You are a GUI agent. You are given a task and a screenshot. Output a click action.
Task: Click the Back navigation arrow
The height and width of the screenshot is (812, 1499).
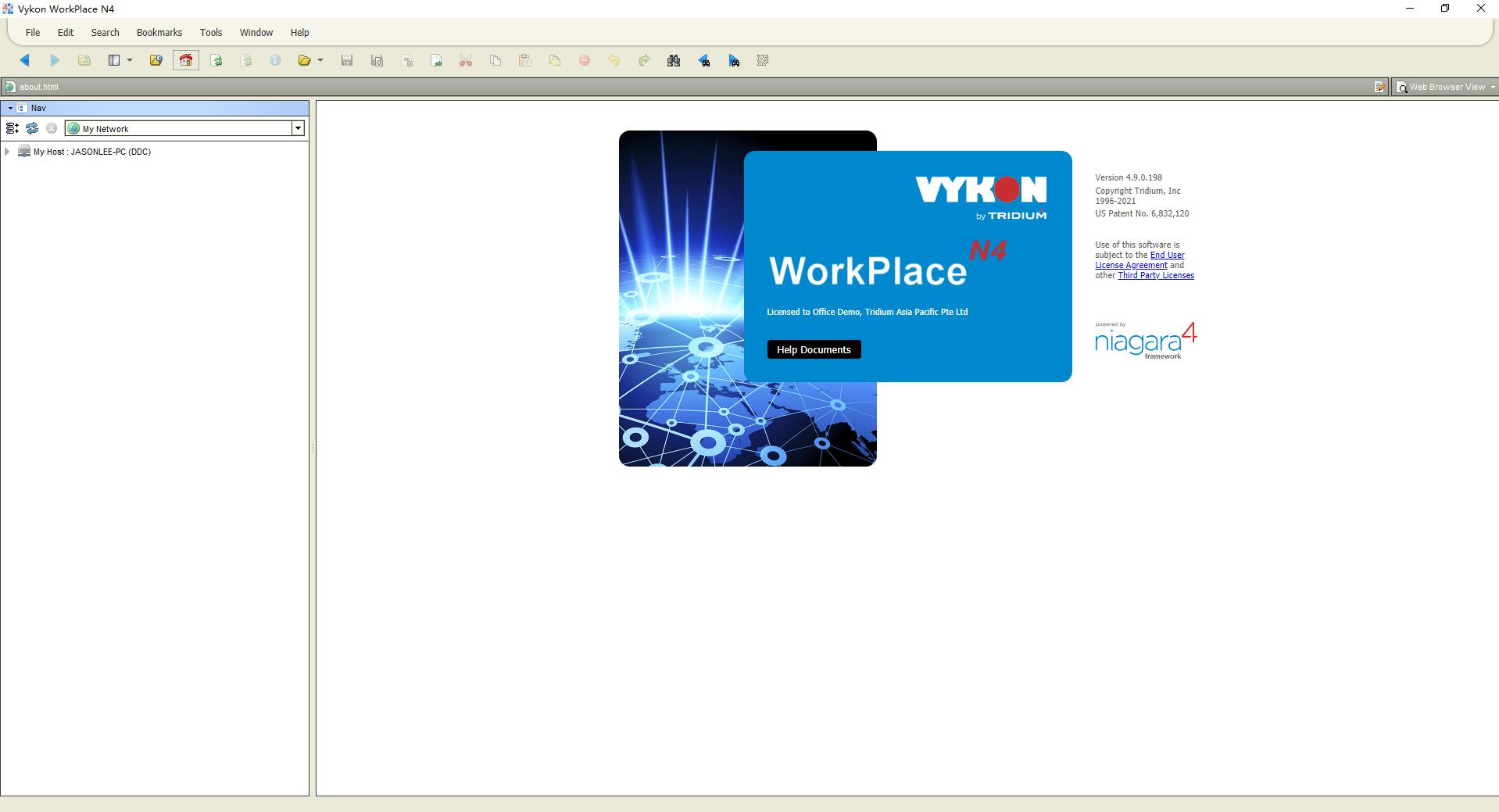click(24, 60)
